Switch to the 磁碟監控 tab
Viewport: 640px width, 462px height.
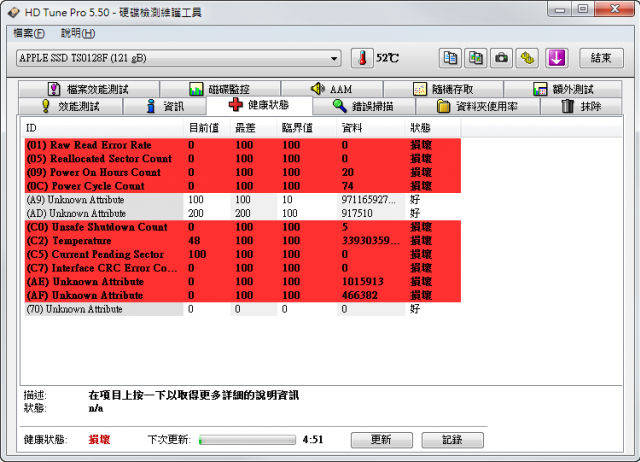(x=220, y=89)
